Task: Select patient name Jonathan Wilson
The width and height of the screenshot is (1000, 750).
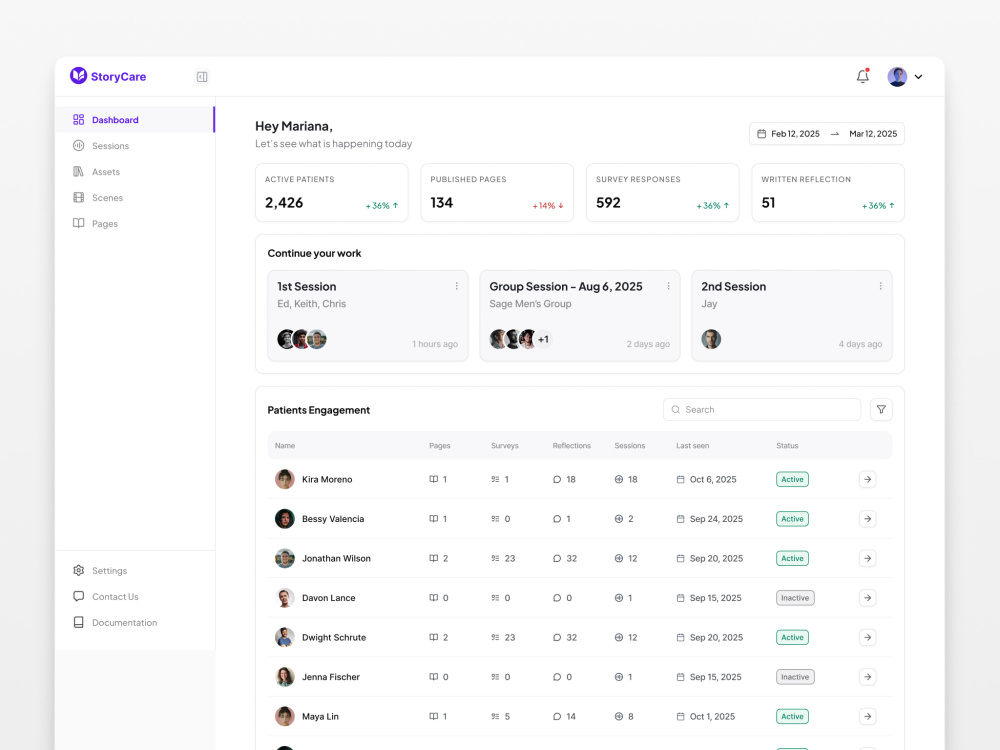Action: [336, 559]
